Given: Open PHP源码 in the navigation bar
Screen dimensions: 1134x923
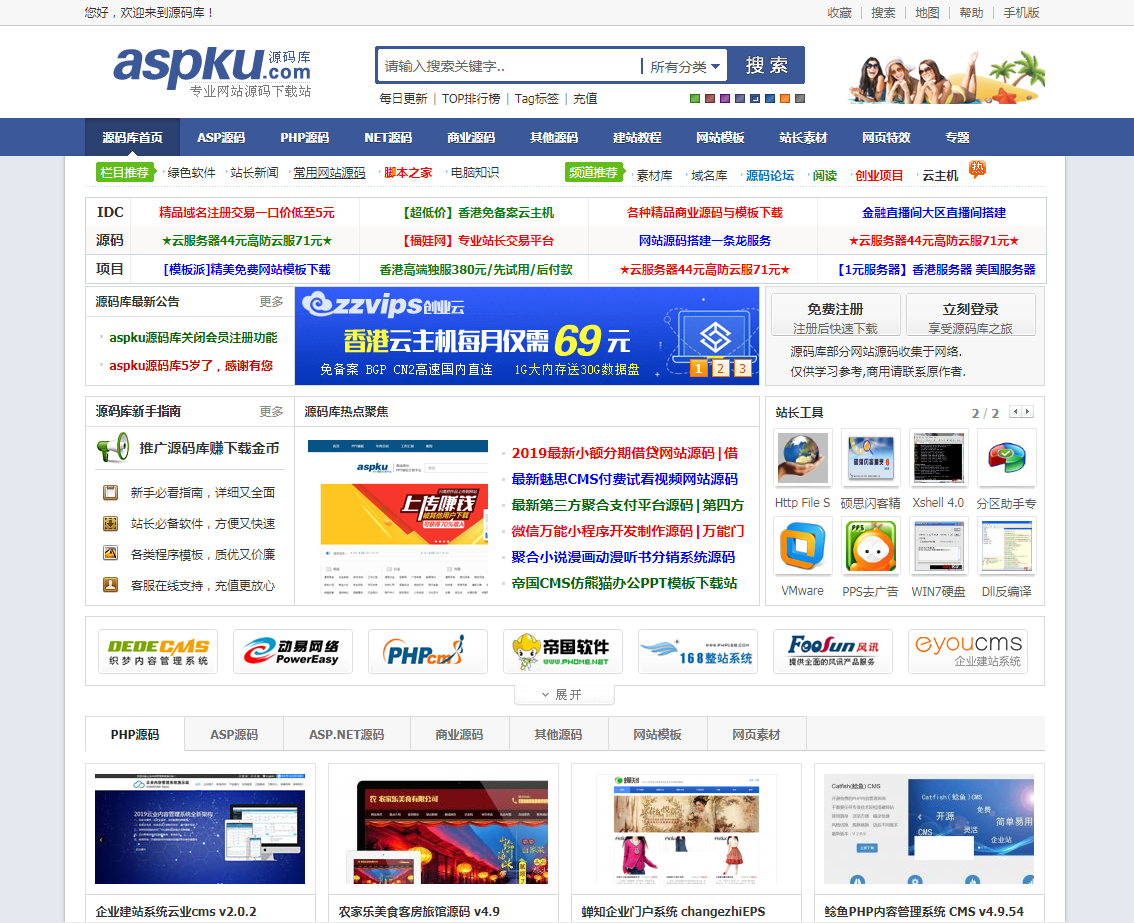Looking at the screenshot, I should coord(304,138).
